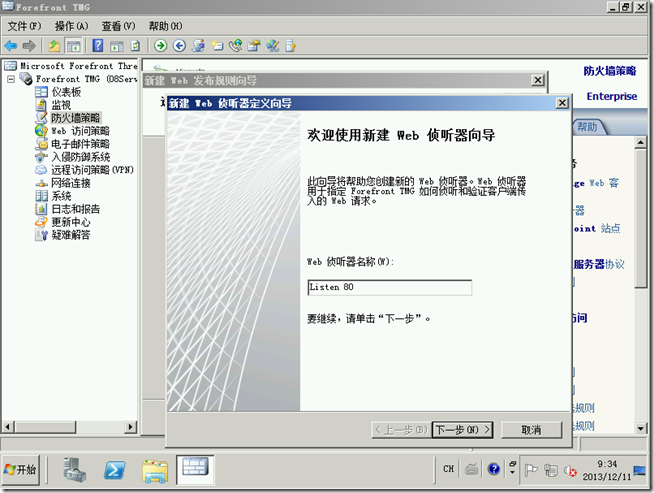Click the last toolbar icon with yellow page
This screenshot has height=493, width=654.
click(290, 45)
